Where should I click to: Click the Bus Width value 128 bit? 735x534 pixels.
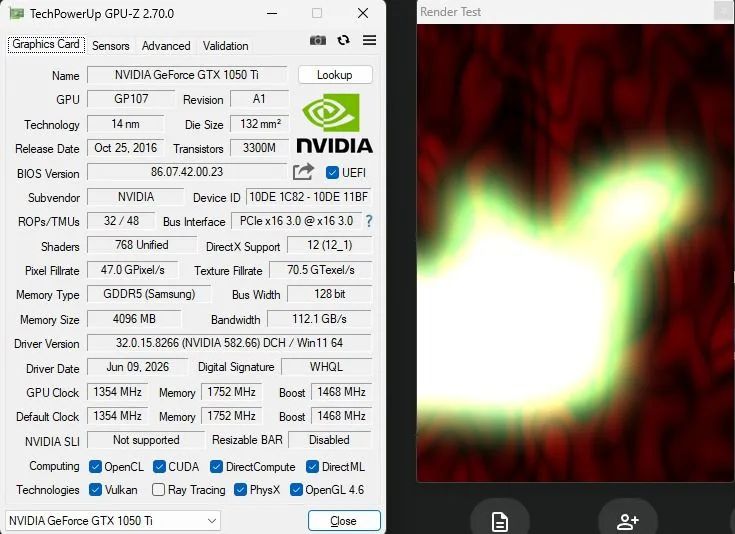tap(330, 294)
